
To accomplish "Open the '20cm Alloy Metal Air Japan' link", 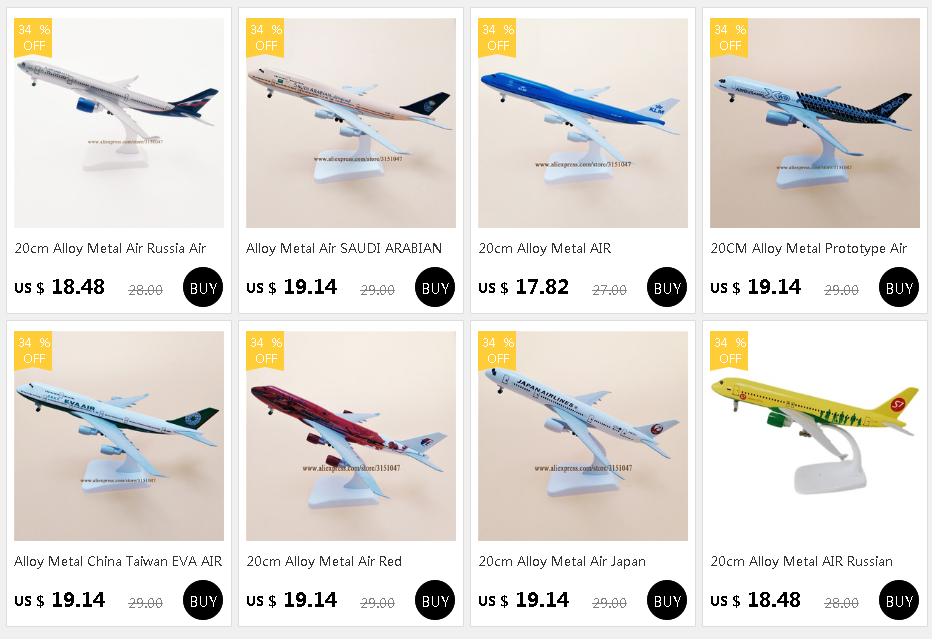I will [x=562, y=561].
